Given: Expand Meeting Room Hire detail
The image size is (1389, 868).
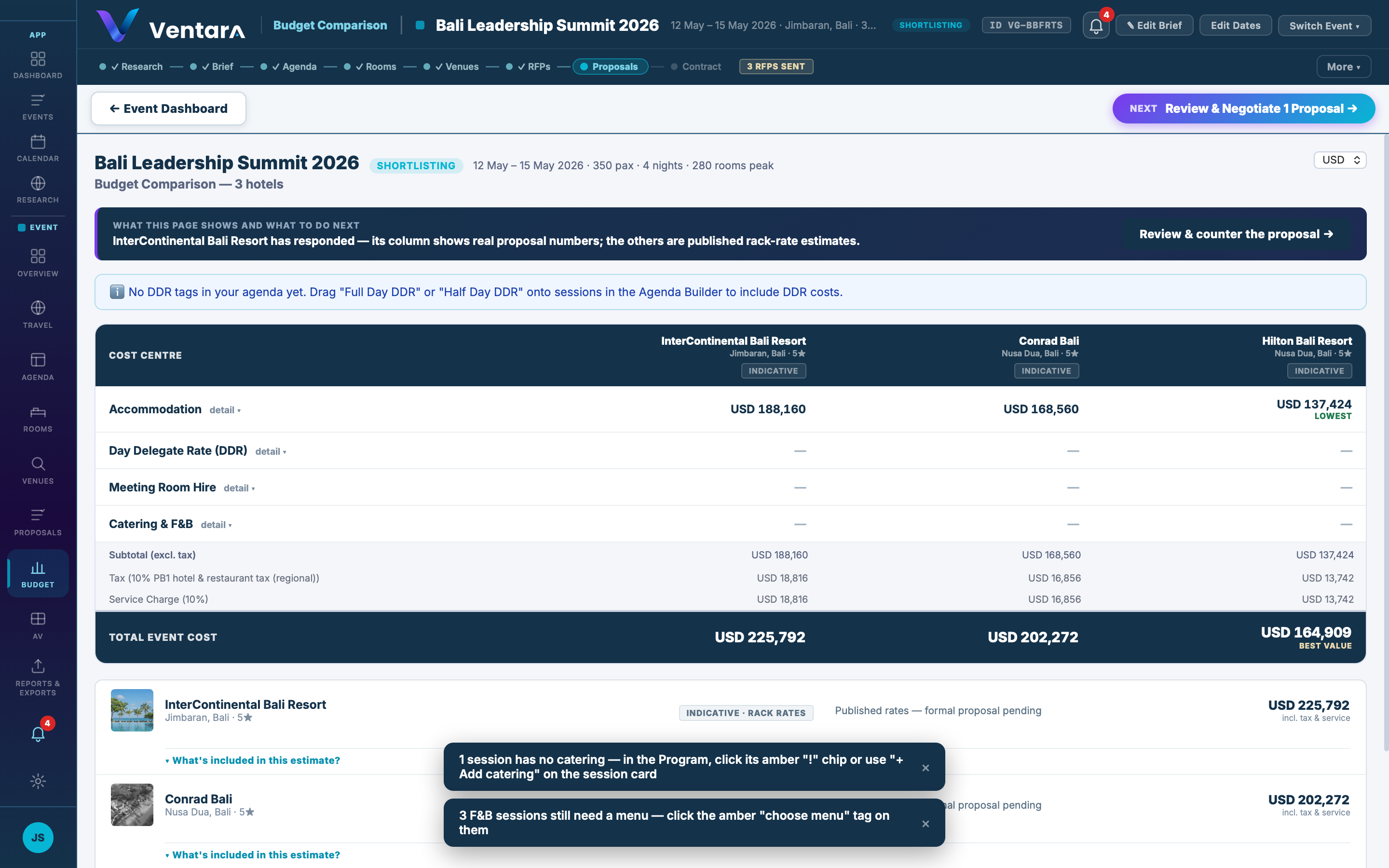Looking at the screenshot, I should [239, 488].
